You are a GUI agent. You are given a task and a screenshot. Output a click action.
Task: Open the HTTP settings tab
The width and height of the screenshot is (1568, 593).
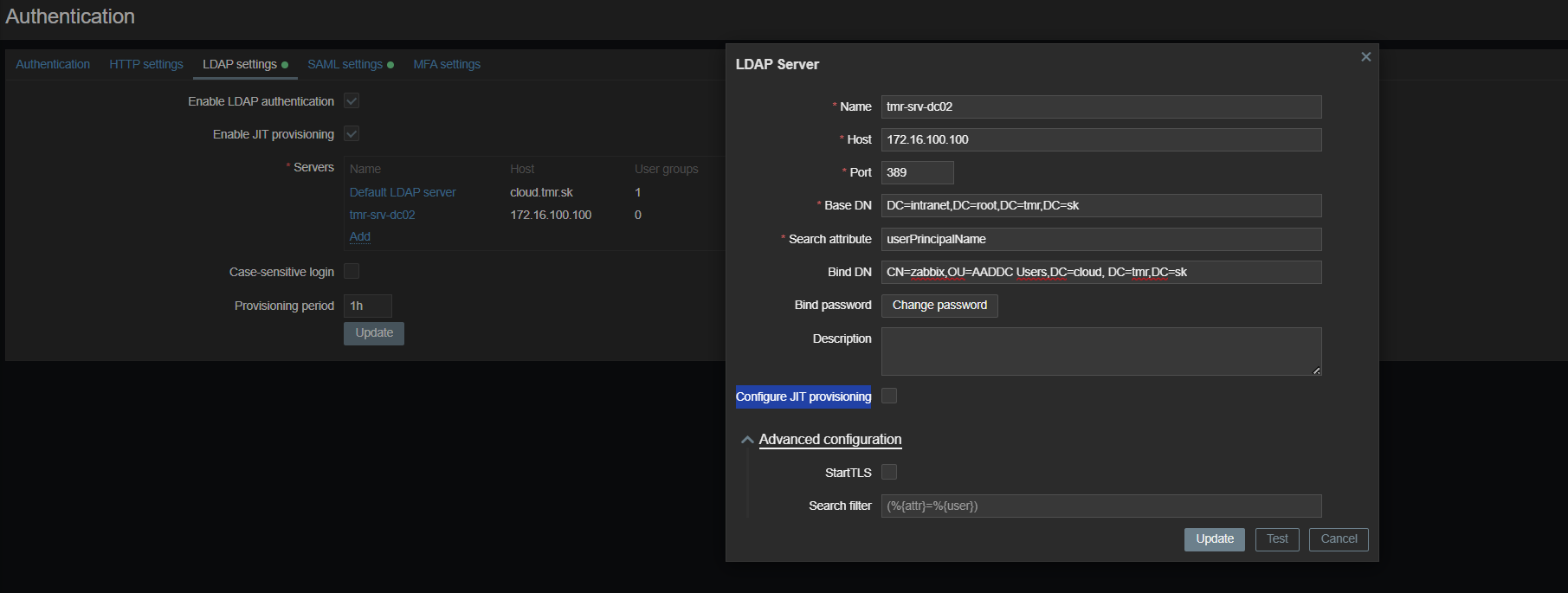(x=146, y=64)
